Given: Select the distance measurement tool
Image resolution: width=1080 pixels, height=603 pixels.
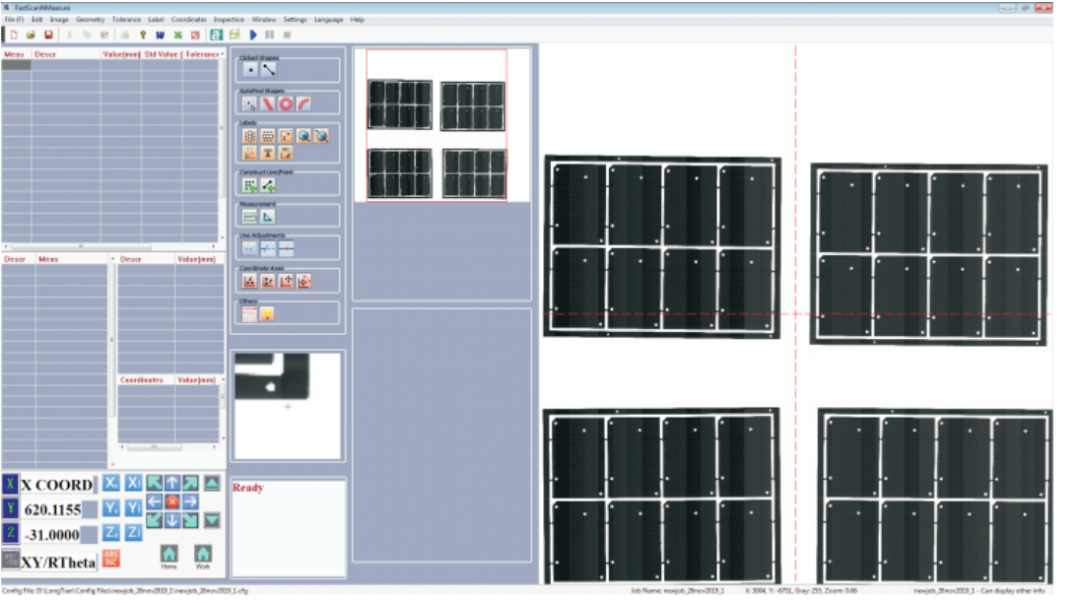Looking at the screenshot, I should coord(249,217).
